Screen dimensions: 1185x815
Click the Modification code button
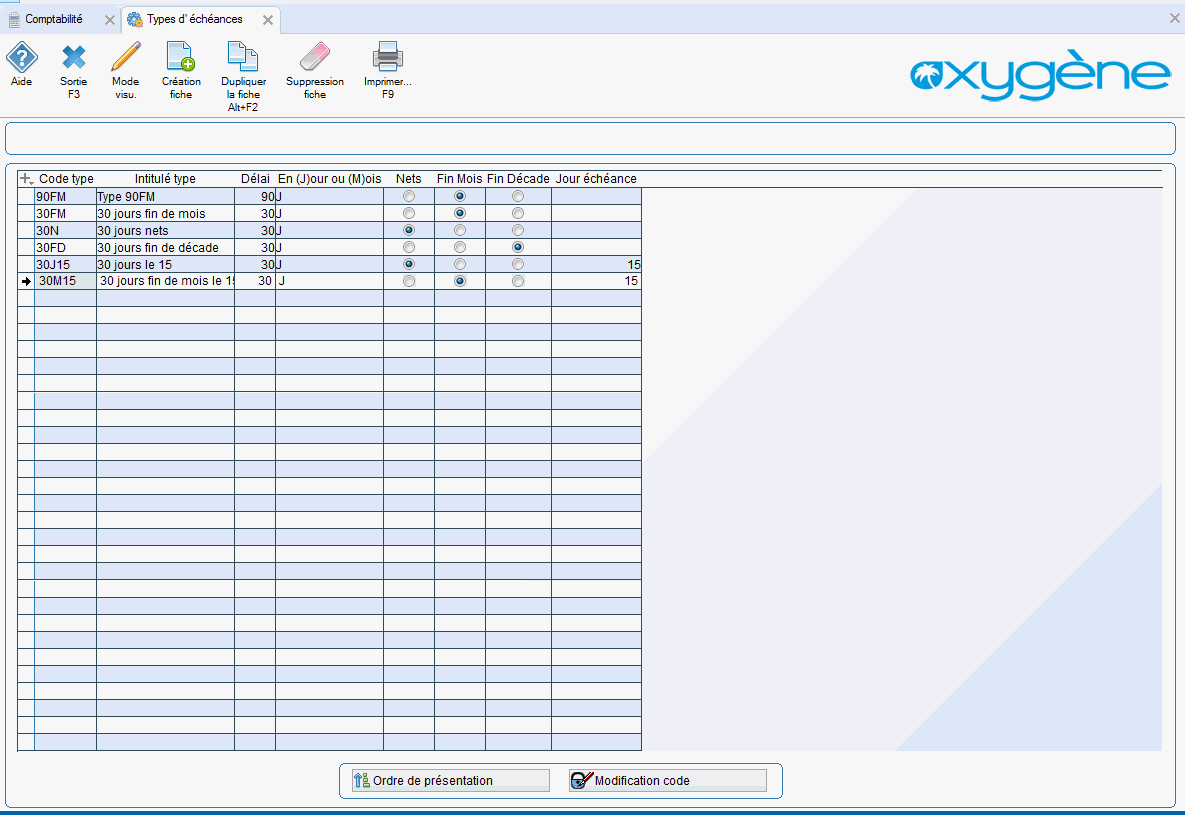click(x=667, y=781)
